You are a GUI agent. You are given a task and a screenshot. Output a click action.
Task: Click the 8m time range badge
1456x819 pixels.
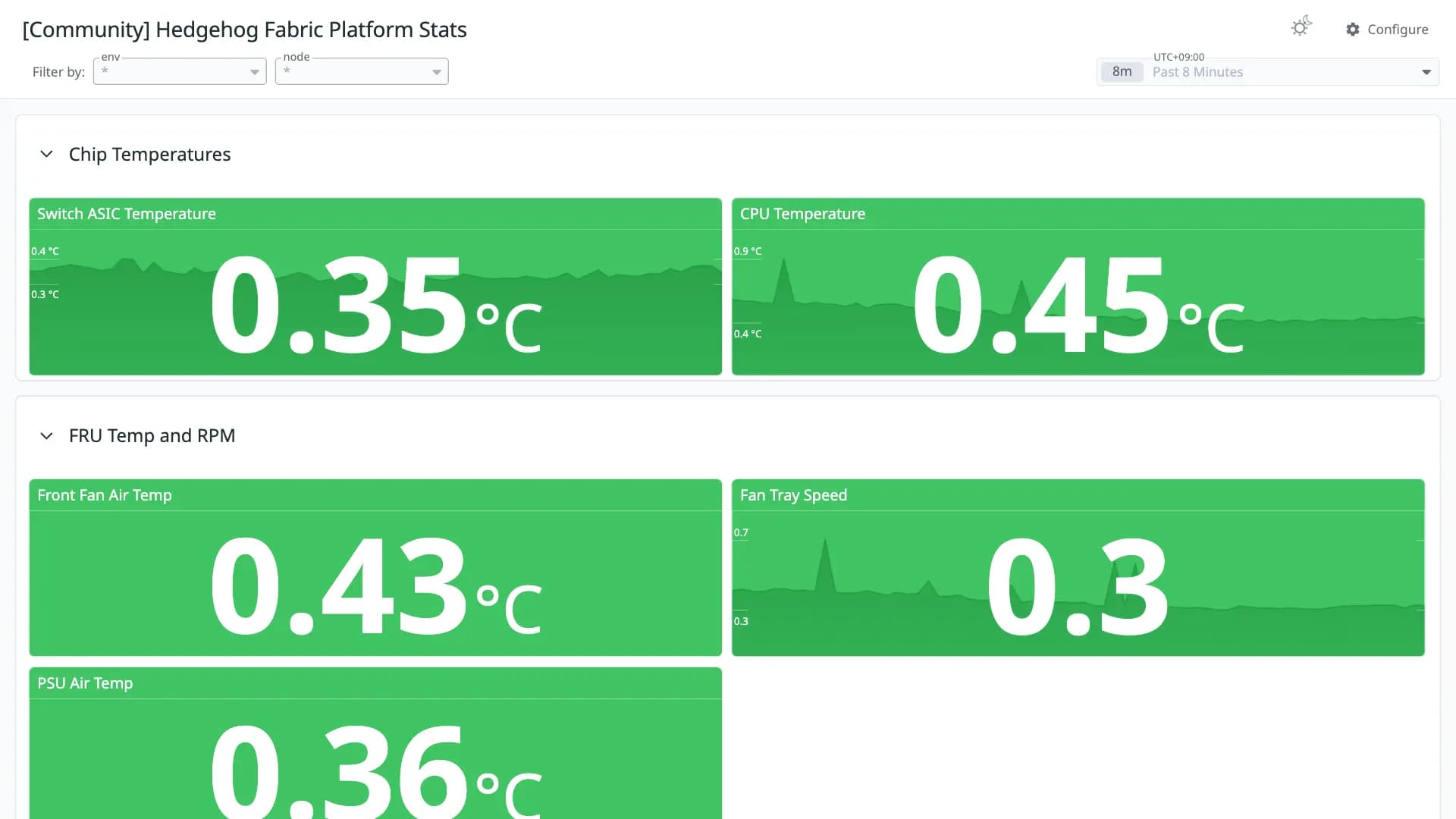[1122, 71]
